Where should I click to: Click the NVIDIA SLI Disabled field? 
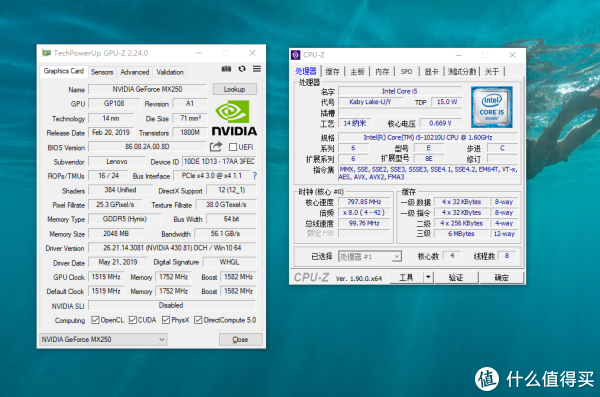coord(171,306)
